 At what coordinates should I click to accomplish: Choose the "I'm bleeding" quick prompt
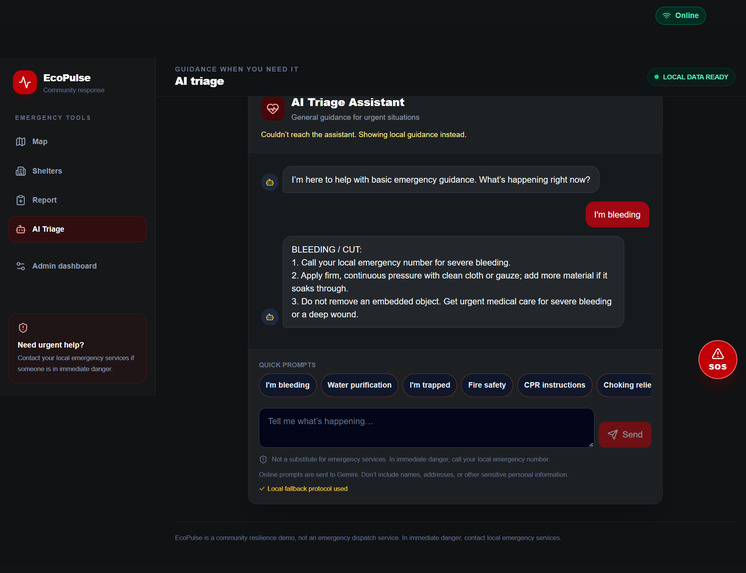(x=287, y=385)
